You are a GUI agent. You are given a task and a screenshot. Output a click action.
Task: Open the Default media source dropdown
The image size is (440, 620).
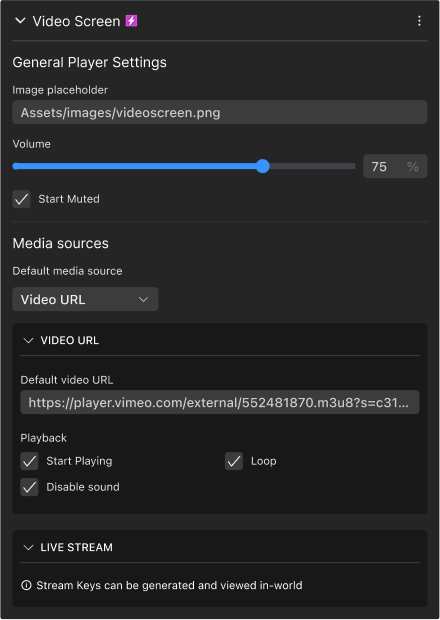(x=85, y=299)
